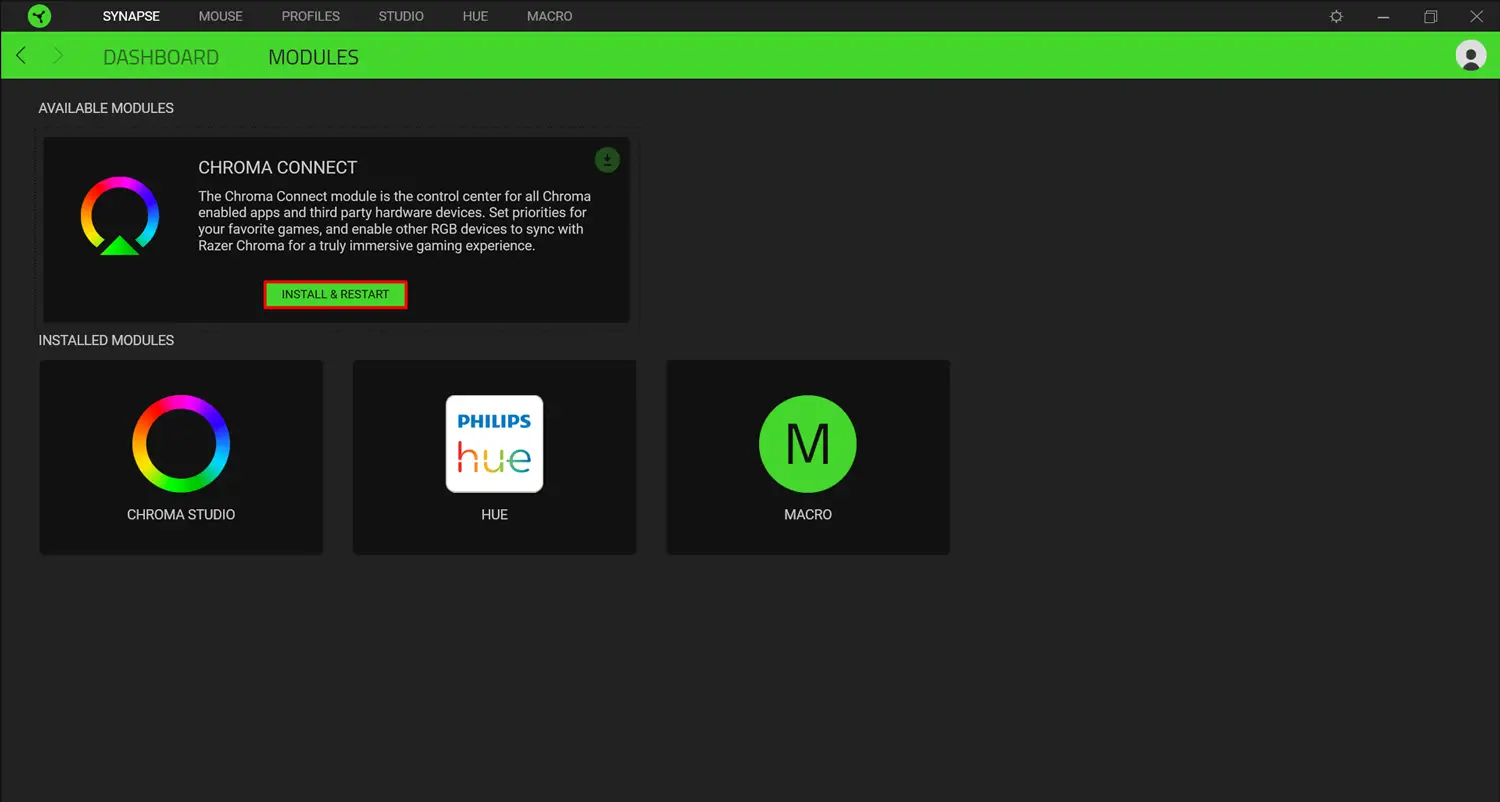Open the PROFILES tab

click(310, 16)
